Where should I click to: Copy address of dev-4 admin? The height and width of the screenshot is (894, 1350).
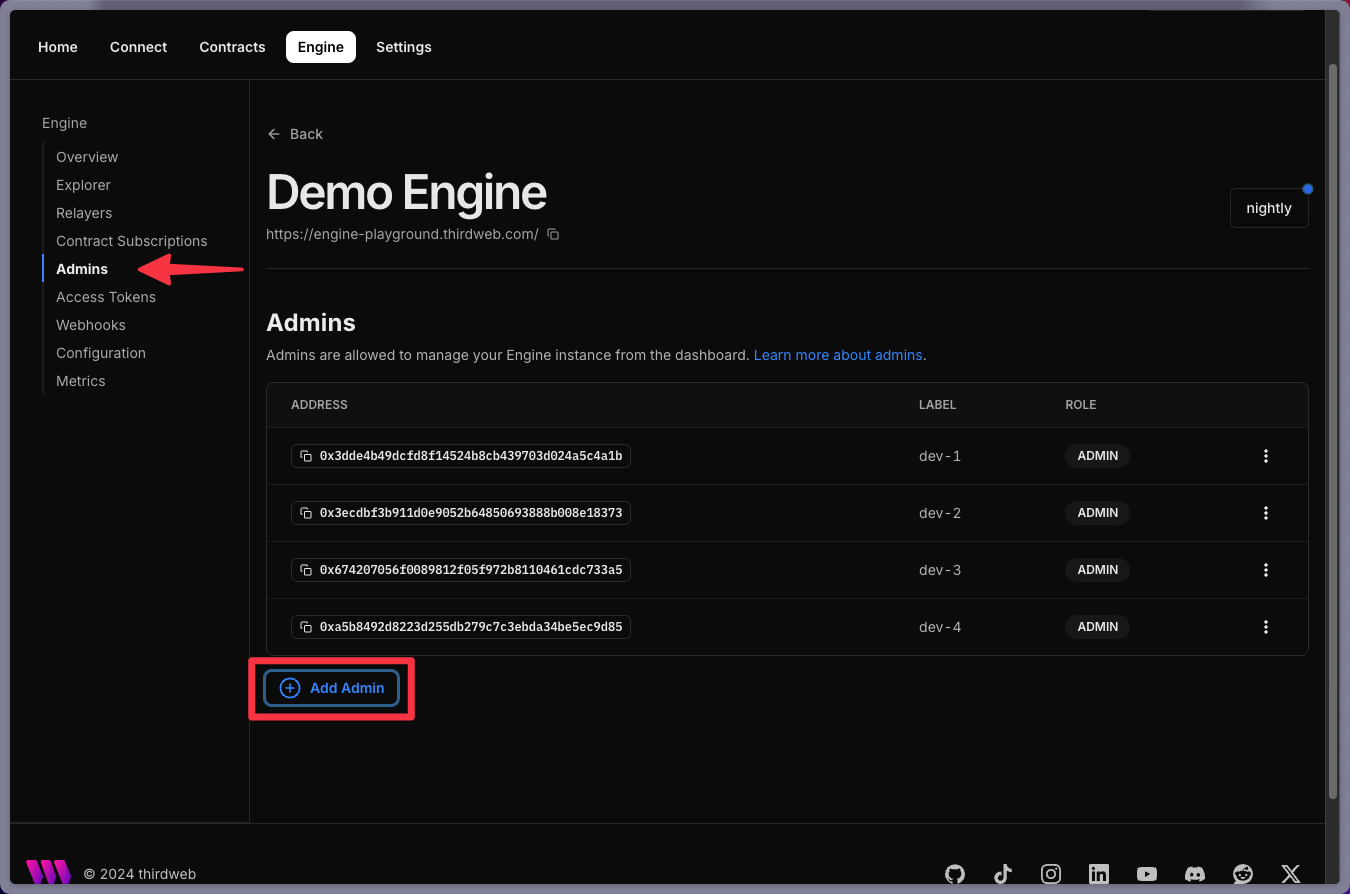pyautogui.click(x=306, y=627)
